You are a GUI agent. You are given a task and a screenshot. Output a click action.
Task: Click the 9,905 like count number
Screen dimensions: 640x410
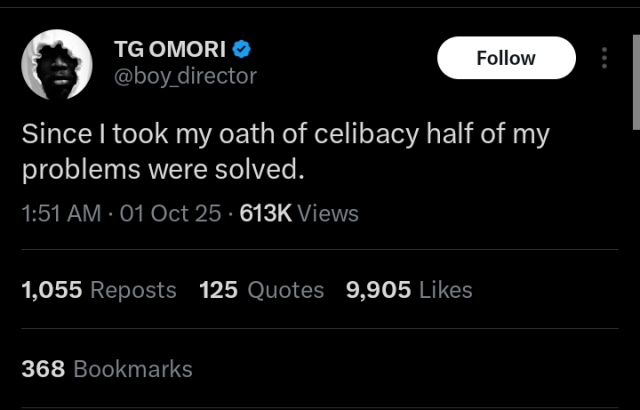click(378, 290)
